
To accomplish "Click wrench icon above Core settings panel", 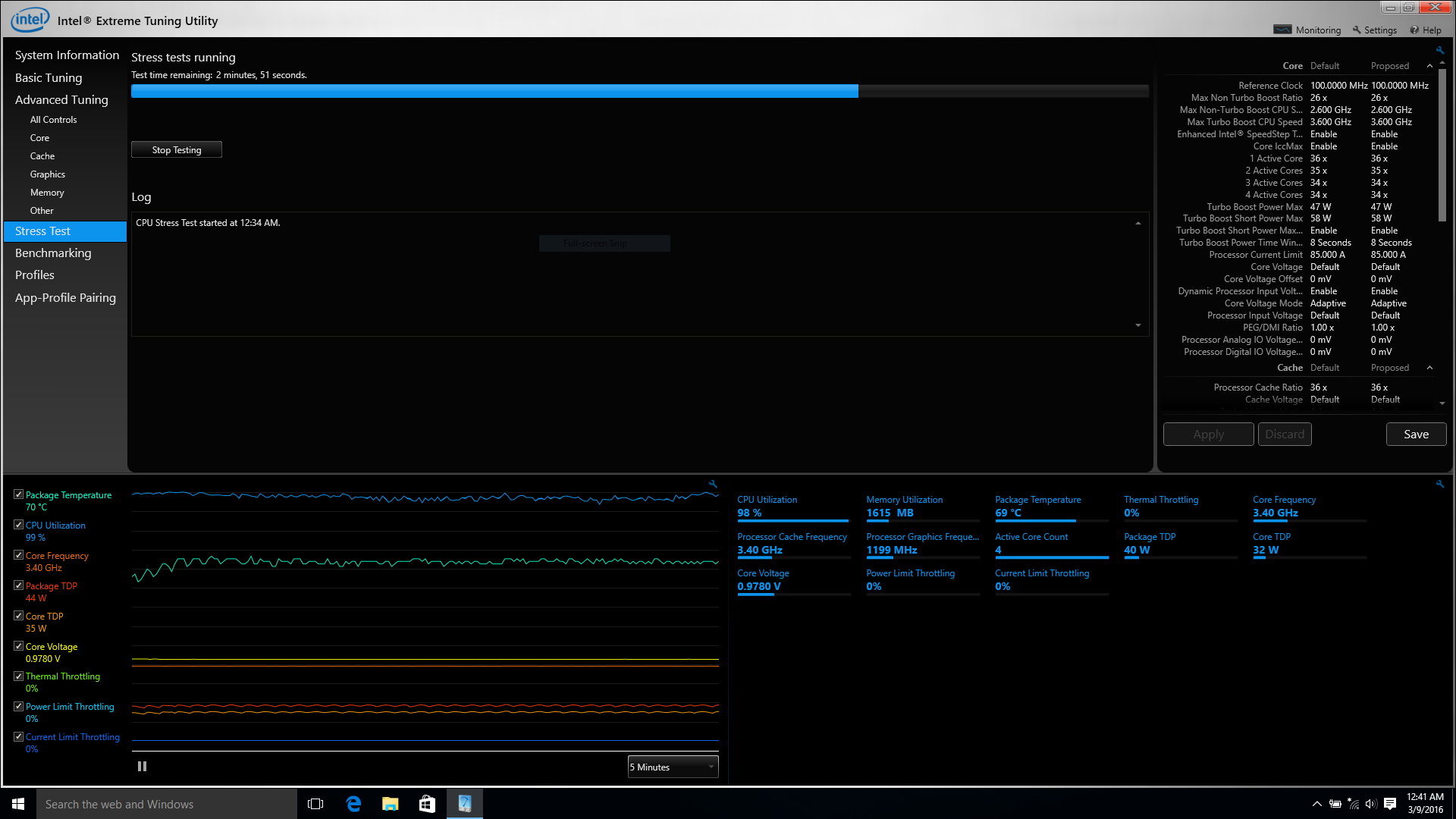I will (x=1439, y=51).
